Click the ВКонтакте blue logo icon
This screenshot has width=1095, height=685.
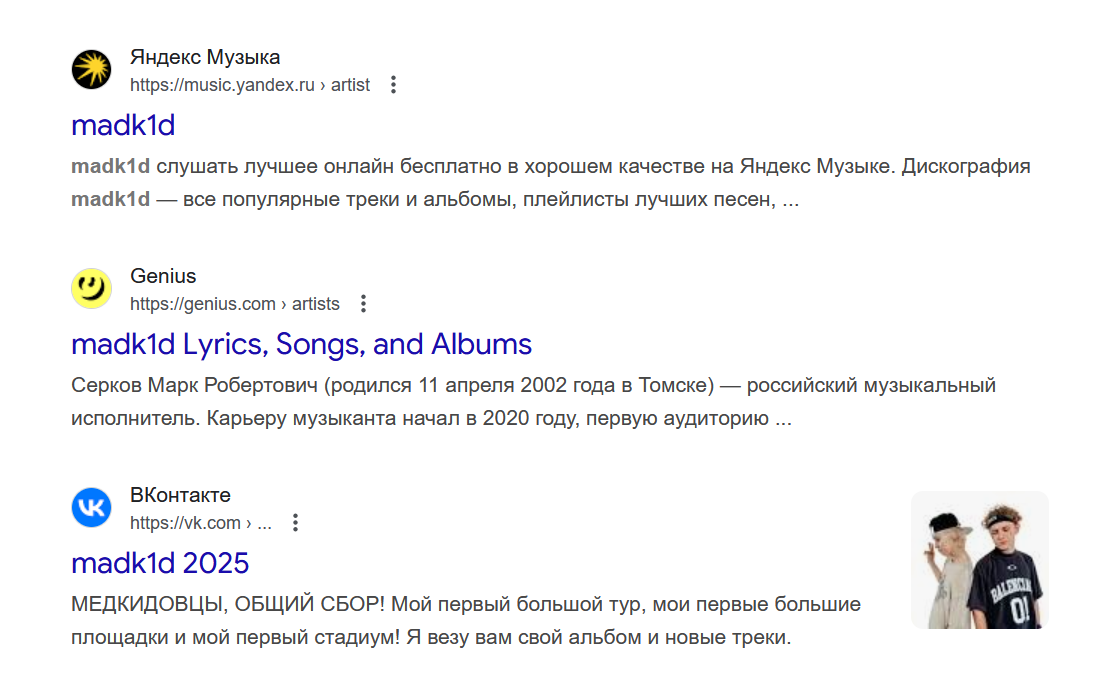pos(91,508)
